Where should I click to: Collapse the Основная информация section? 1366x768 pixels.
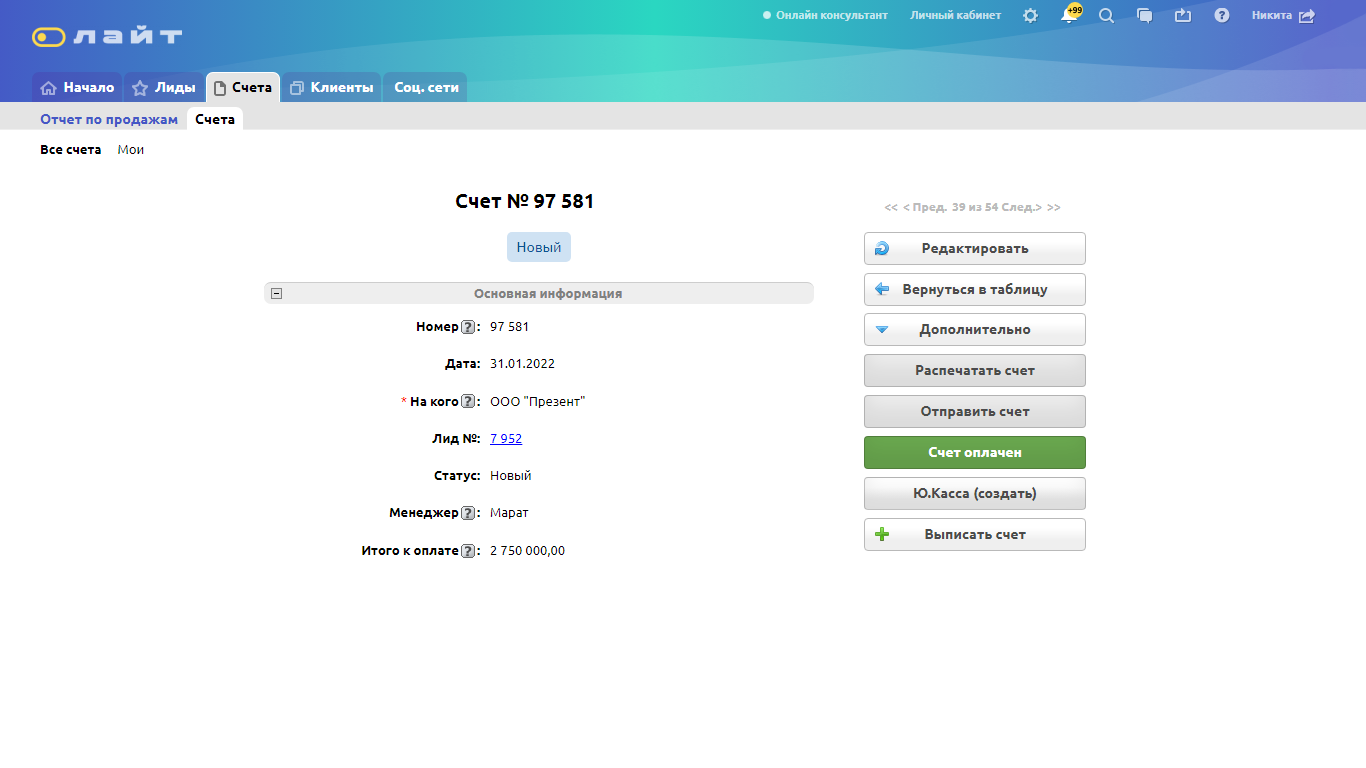point(277,294)
